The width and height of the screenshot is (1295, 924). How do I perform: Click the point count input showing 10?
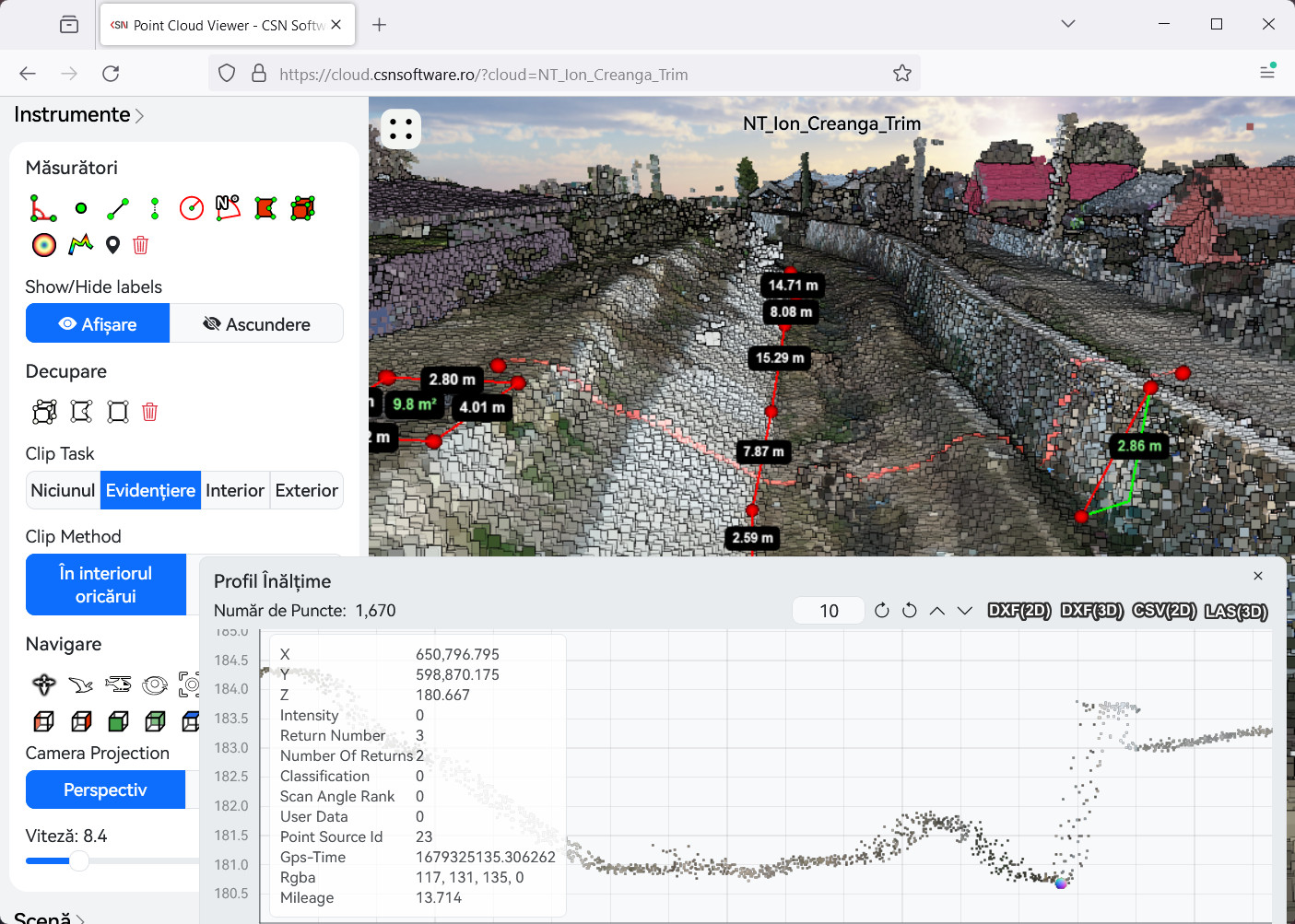coord(828,610)
